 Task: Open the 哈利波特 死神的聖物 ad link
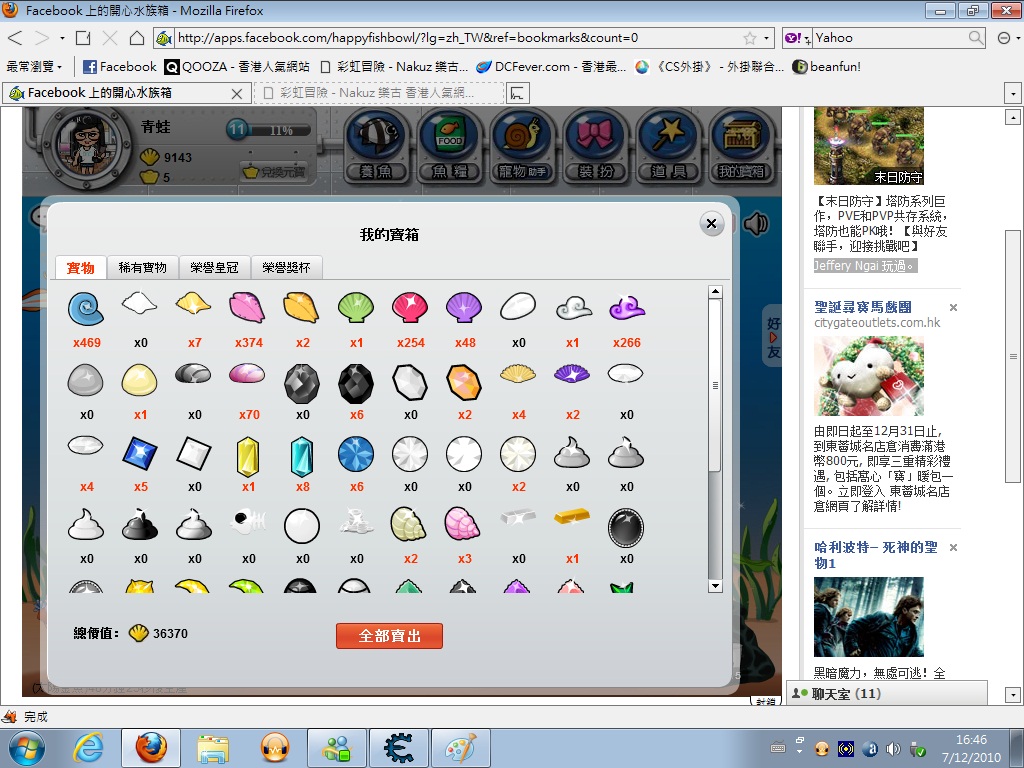click(x=876, y=554)
